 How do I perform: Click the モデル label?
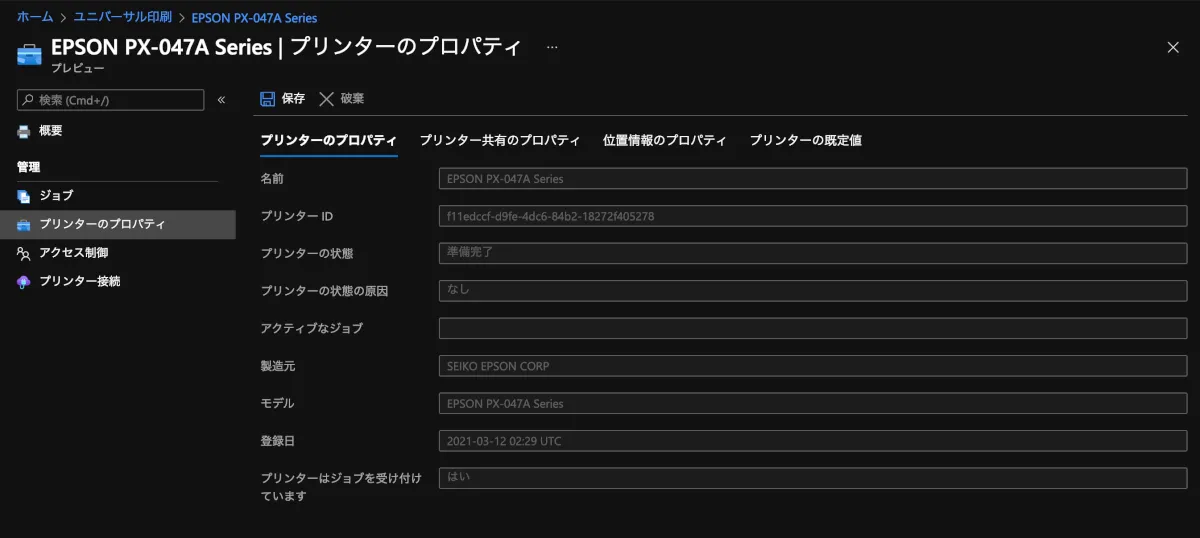pos(277,404)
